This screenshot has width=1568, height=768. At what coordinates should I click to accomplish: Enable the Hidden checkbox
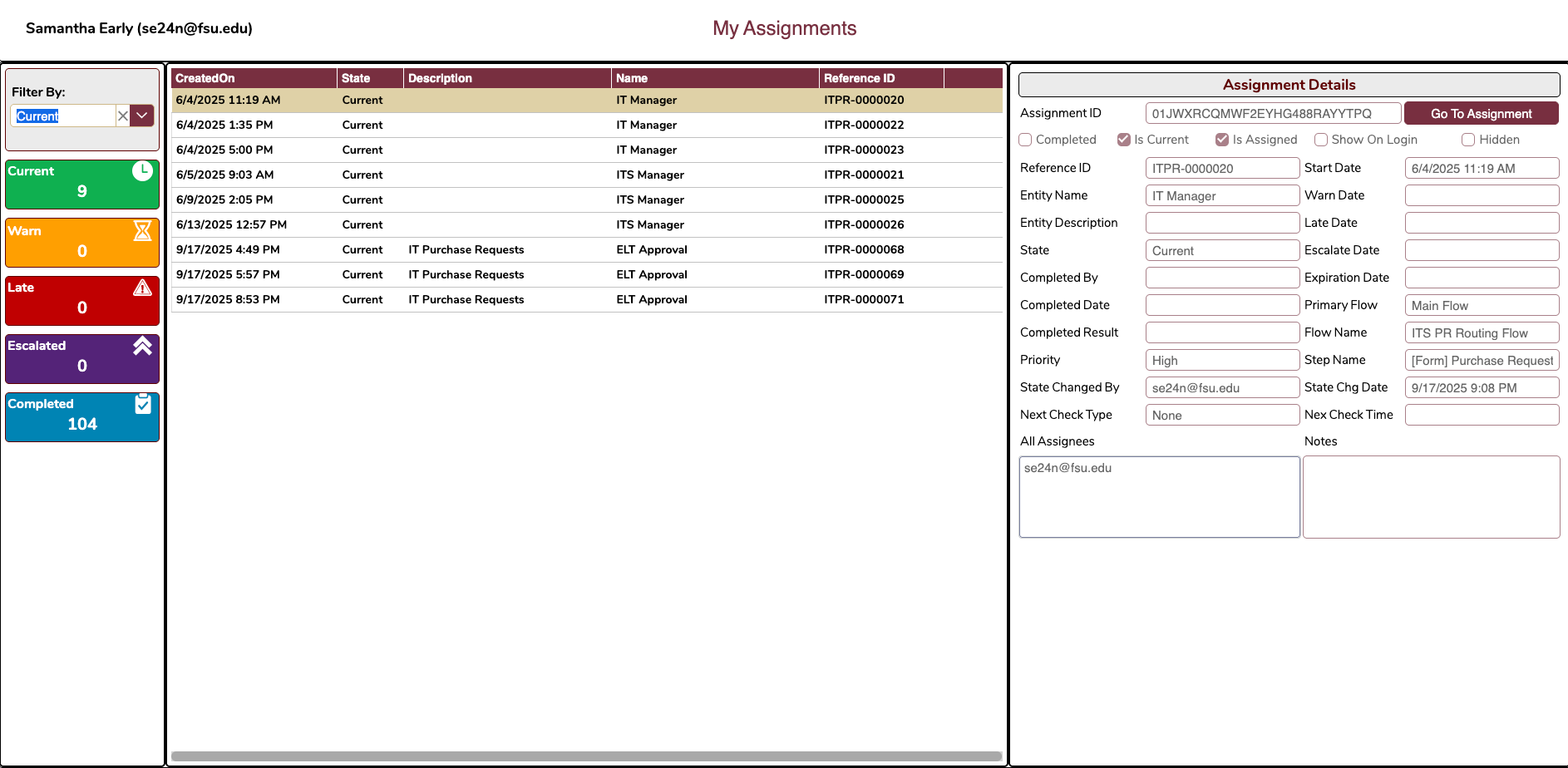click(x=1468, y=140)
